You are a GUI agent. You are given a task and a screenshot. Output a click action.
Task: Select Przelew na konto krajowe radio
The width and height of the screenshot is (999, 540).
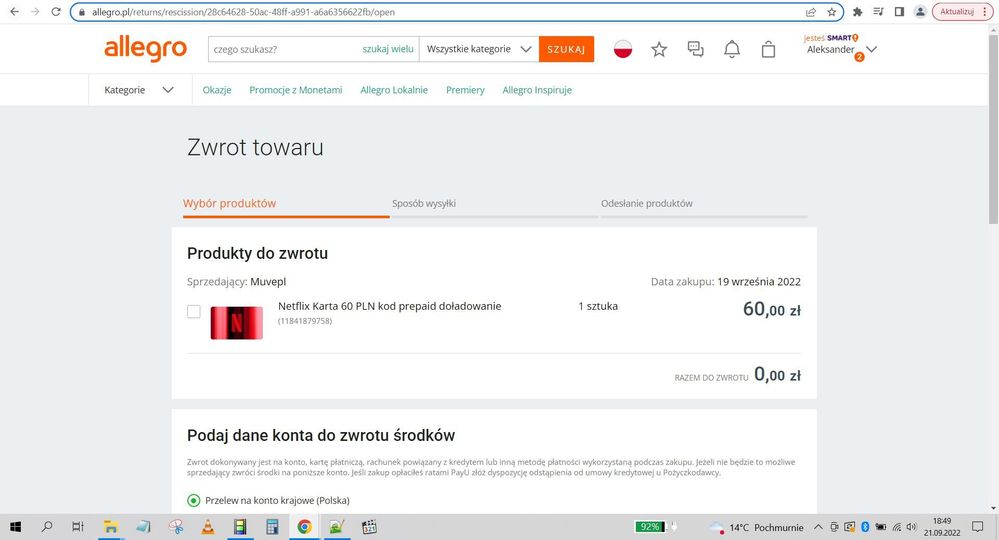click(194, 501)
